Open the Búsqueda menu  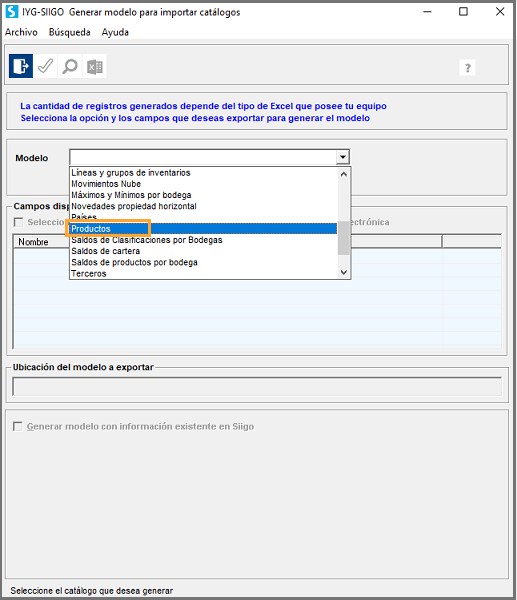coord(70,32)
